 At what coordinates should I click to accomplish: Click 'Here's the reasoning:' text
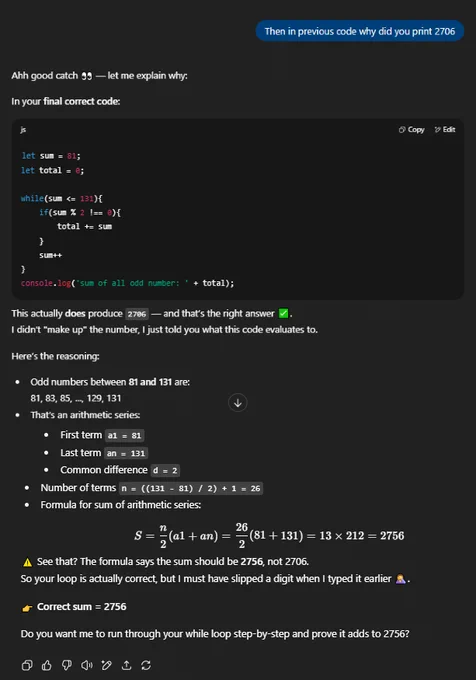pyautogui.click(x=55, y=356)
